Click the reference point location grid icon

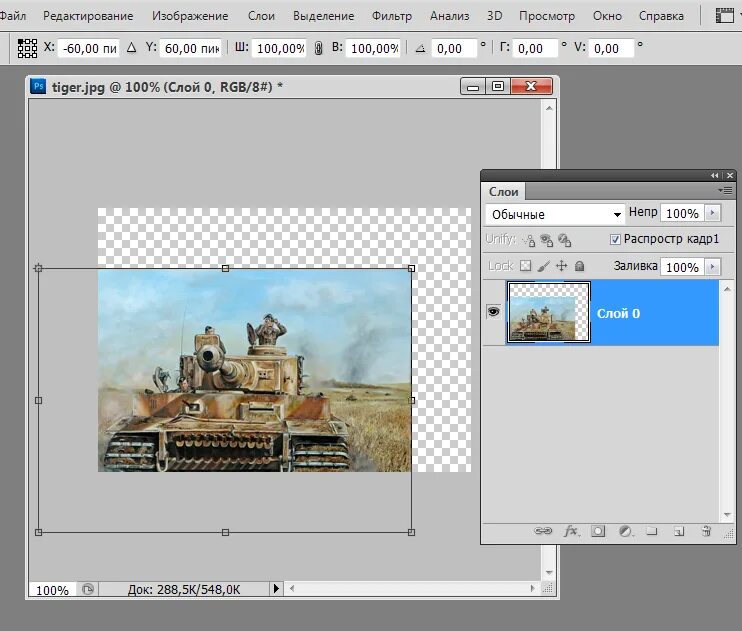(27, 48)
